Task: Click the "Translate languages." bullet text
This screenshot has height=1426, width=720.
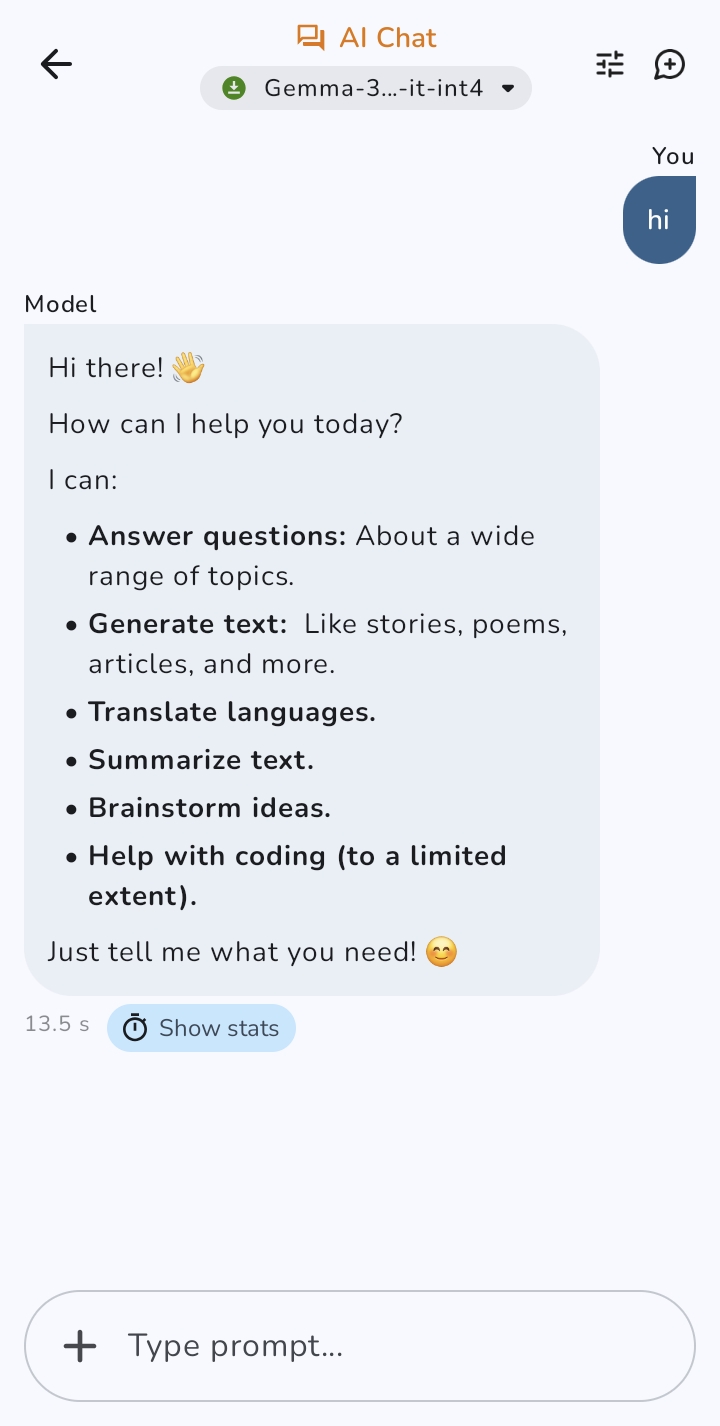Action: 232,712
